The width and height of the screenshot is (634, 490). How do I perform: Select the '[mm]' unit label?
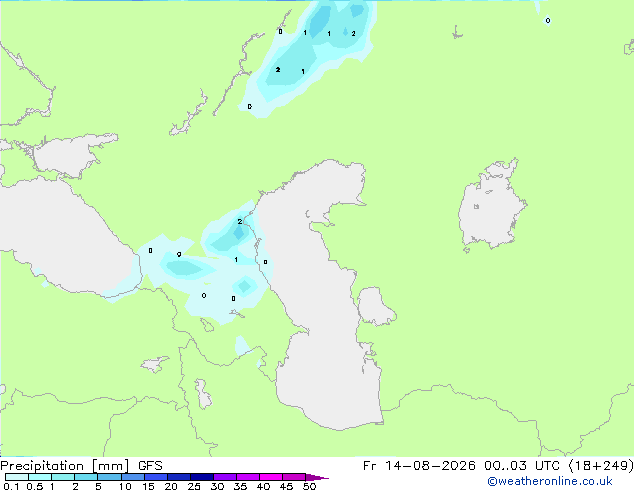[110, 466]
